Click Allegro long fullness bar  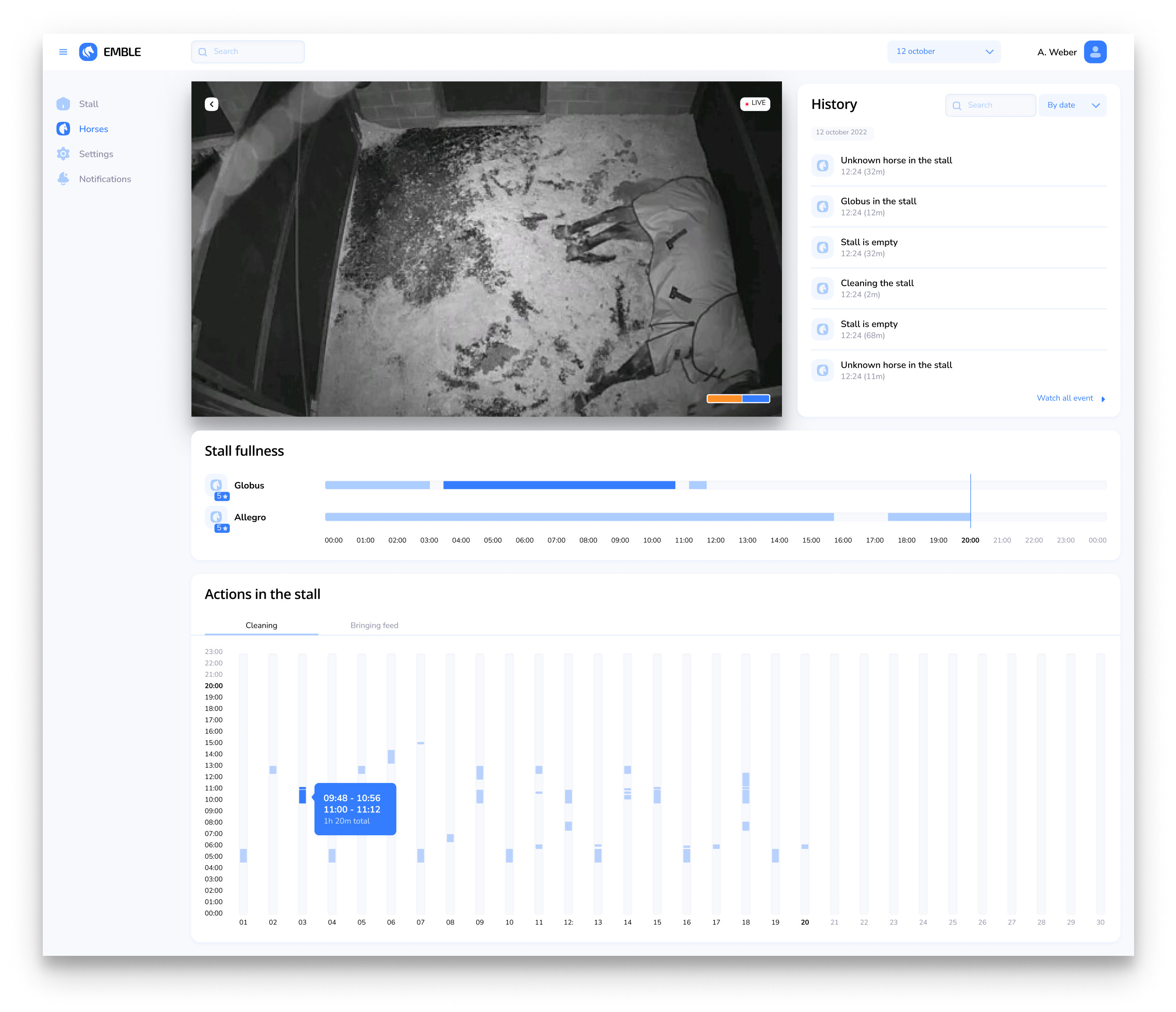pos(579,517)
